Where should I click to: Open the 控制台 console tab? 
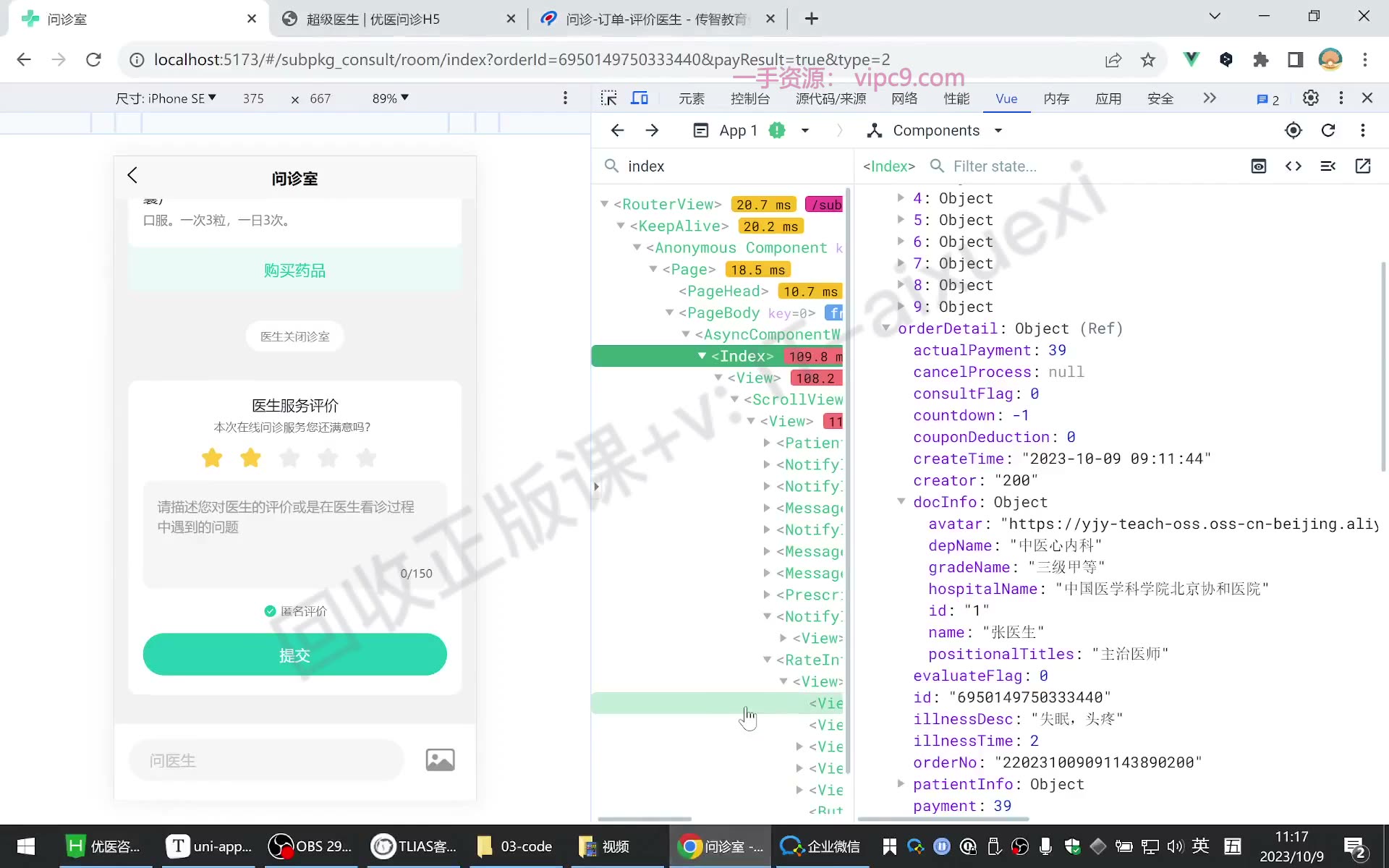[750, 98]
